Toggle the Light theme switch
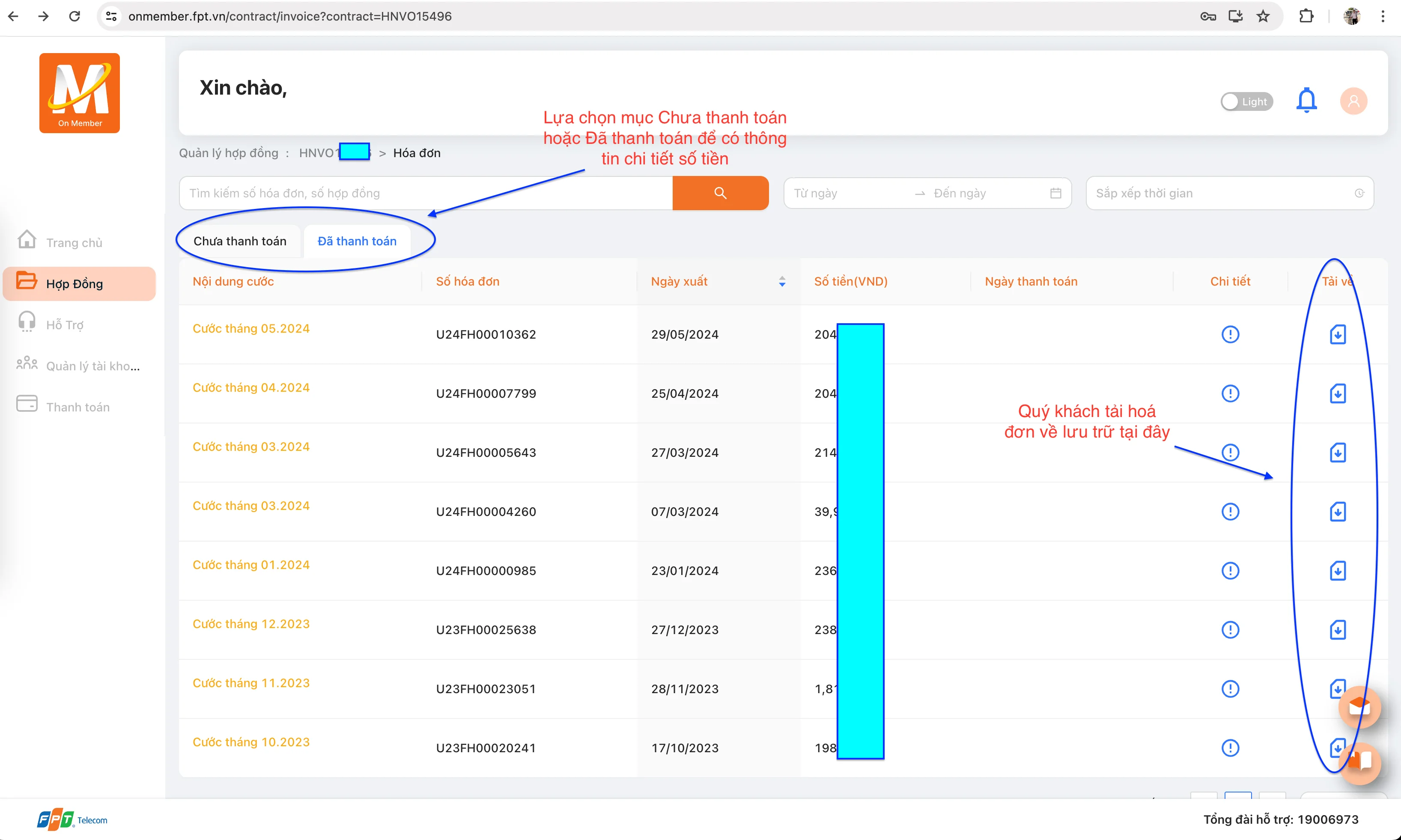 pos(1246,102)
